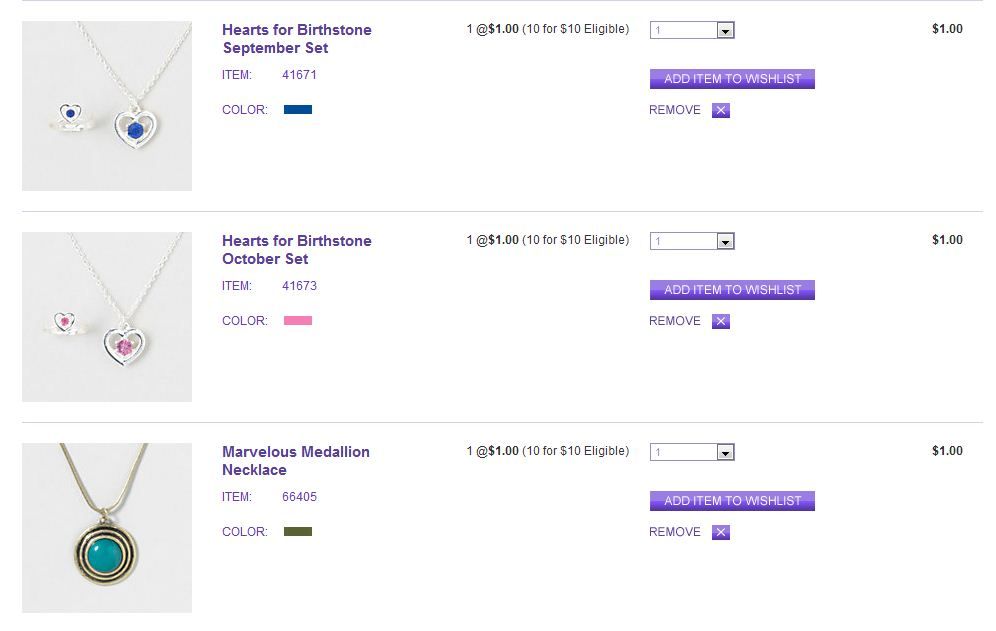Open Marvelous Medallion Necklace product link
996x631 pixels.
coord(295,461)
